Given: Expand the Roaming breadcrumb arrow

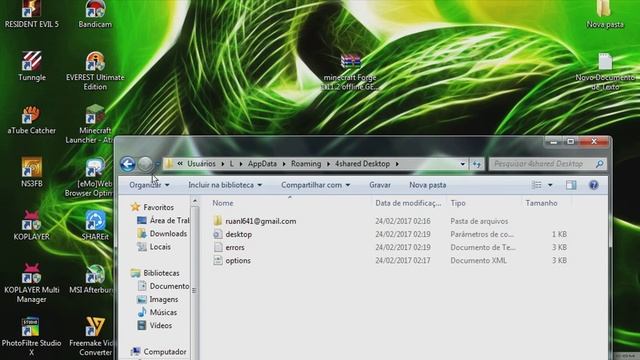Looking at the screenshot, I should pyautogui.click(x=328, y=164).
